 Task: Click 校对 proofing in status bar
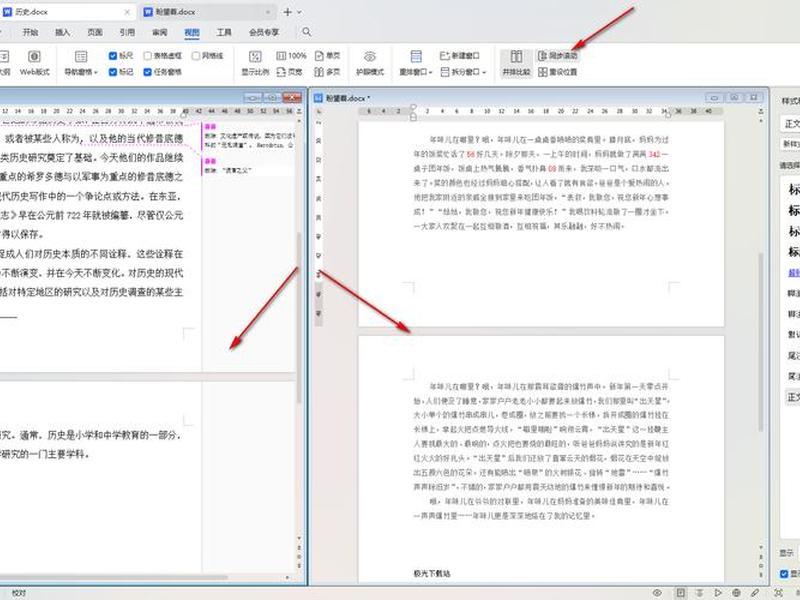point(19,593)
